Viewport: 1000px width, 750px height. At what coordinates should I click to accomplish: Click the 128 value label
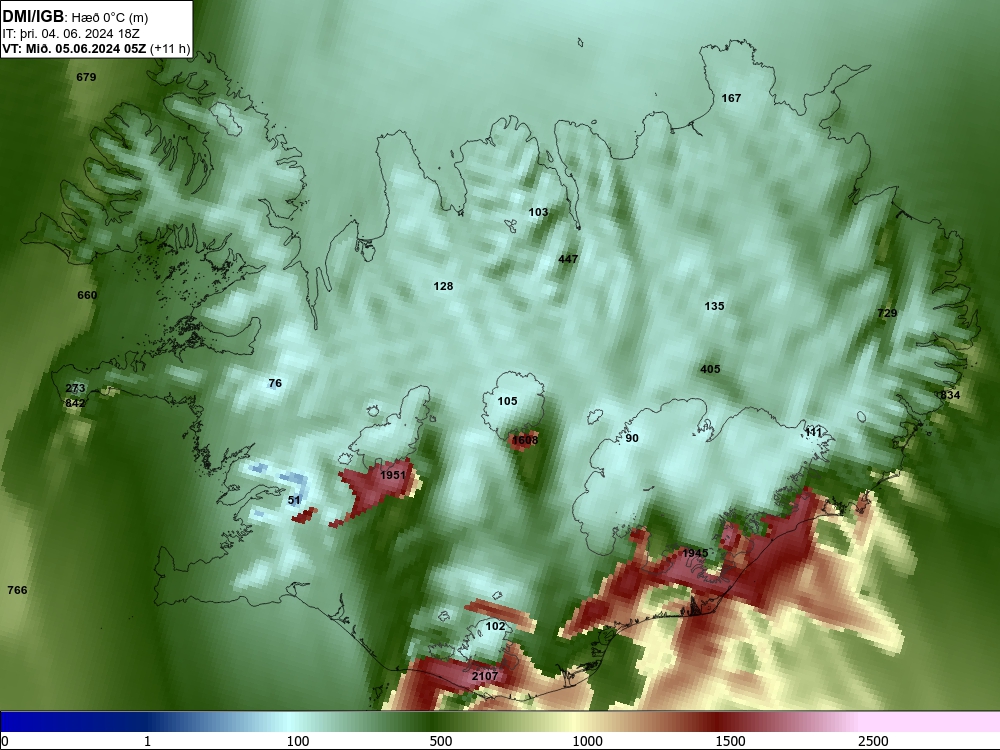[443, 286]
